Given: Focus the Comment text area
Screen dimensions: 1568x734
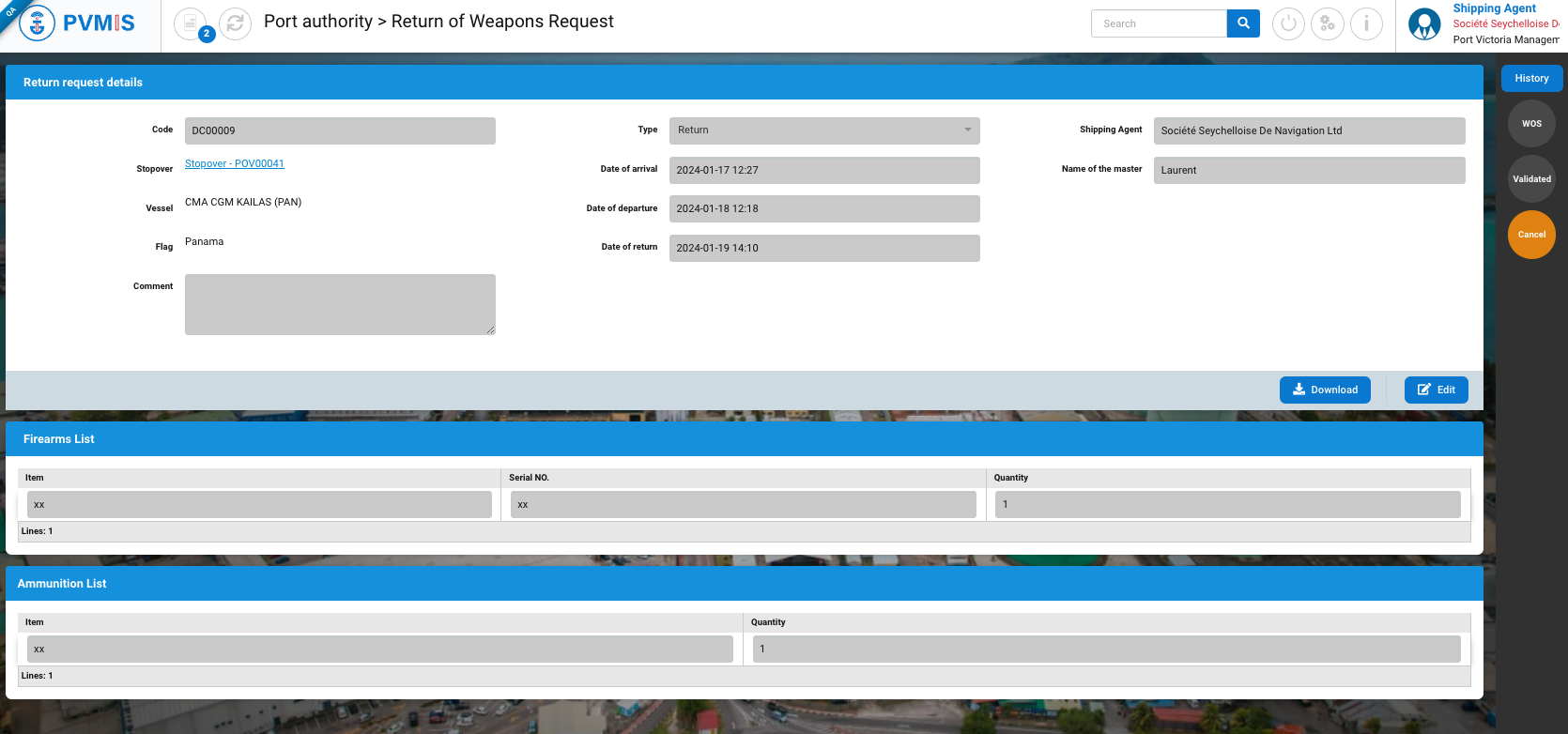Looking at the screenshot, I should (340, 304).
